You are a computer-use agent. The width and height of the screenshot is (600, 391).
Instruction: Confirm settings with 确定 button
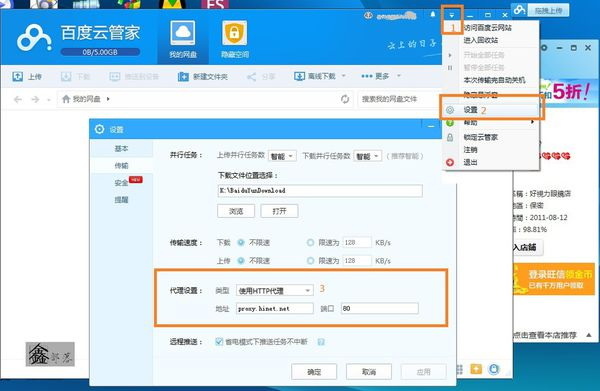point(314,371)
